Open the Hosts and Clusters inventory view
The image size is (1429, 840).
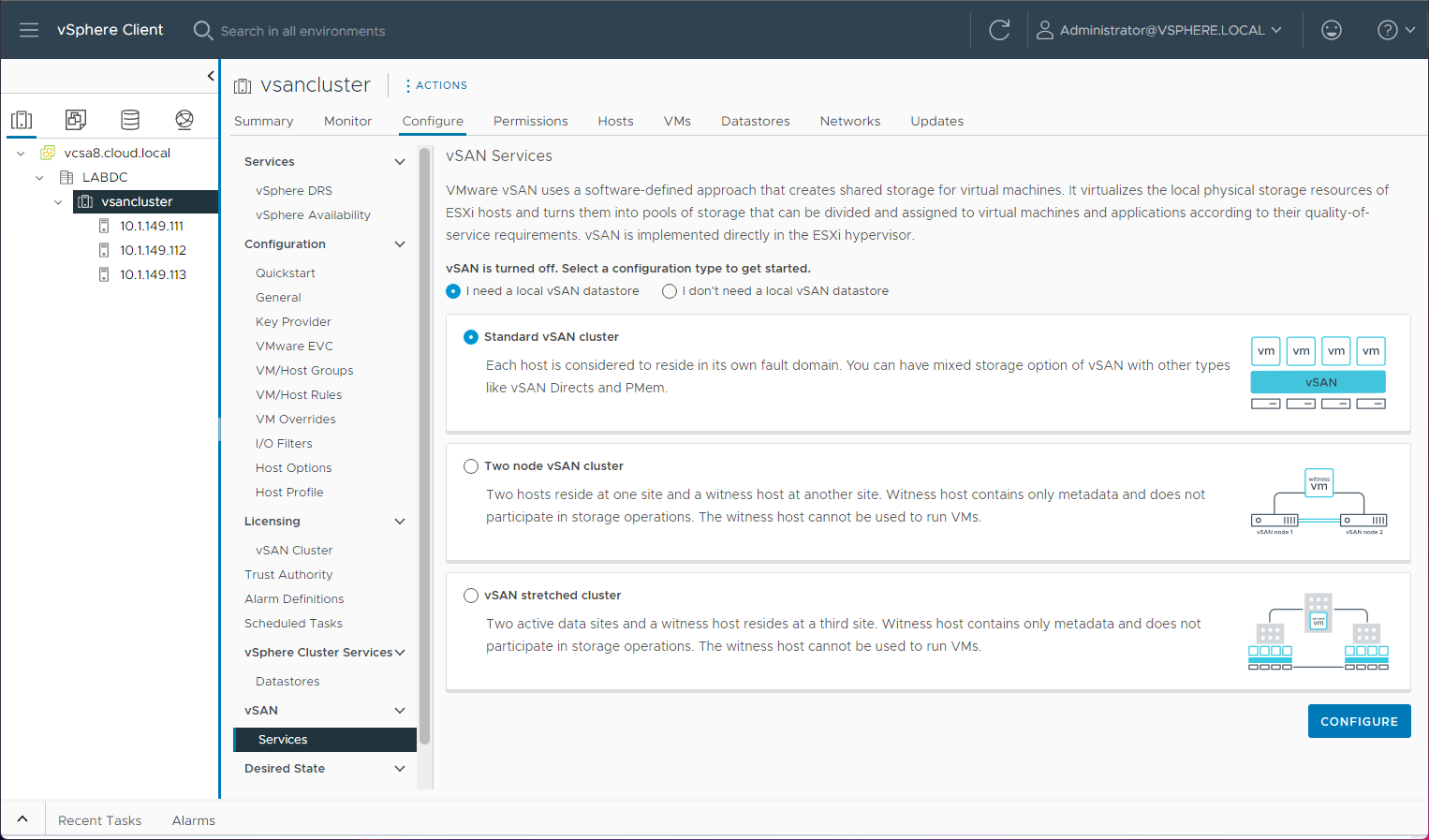(21, 119)
